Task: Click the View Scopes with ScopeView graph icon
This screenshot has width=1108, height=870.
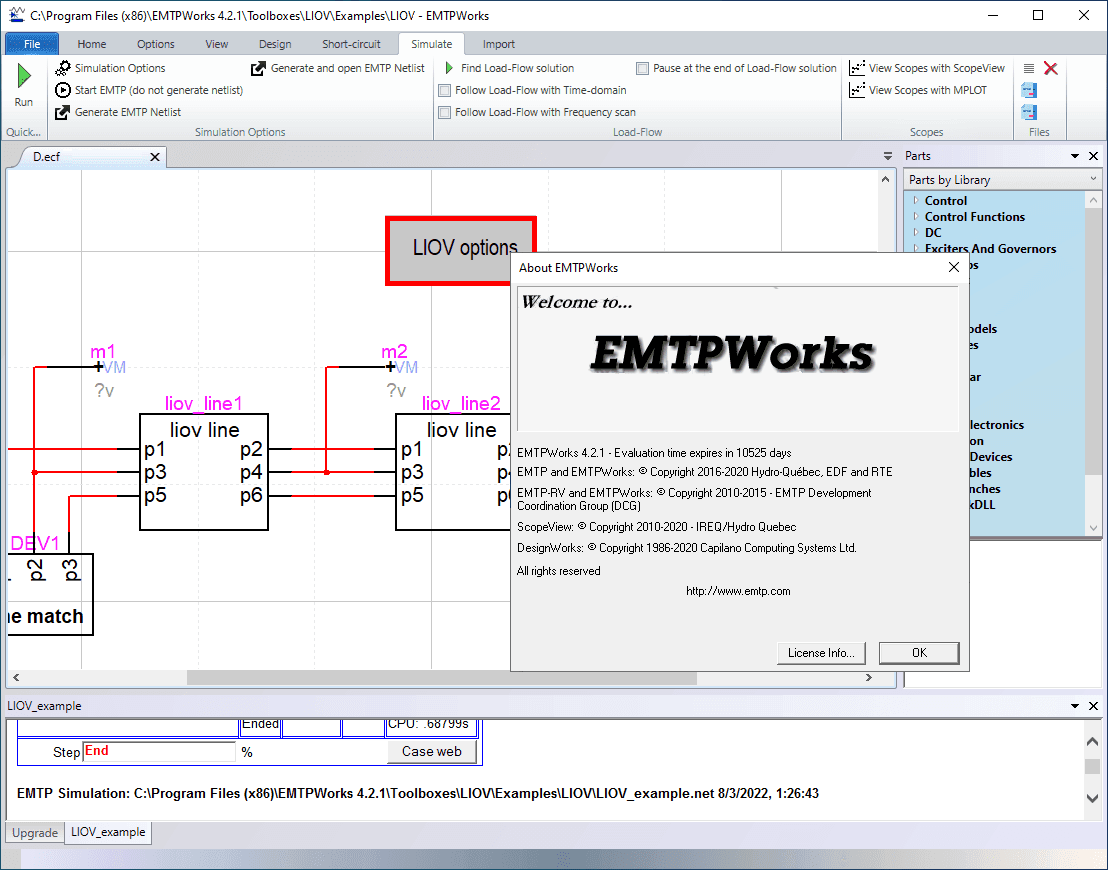Action: pyautogui.click(x=857, y=68)
